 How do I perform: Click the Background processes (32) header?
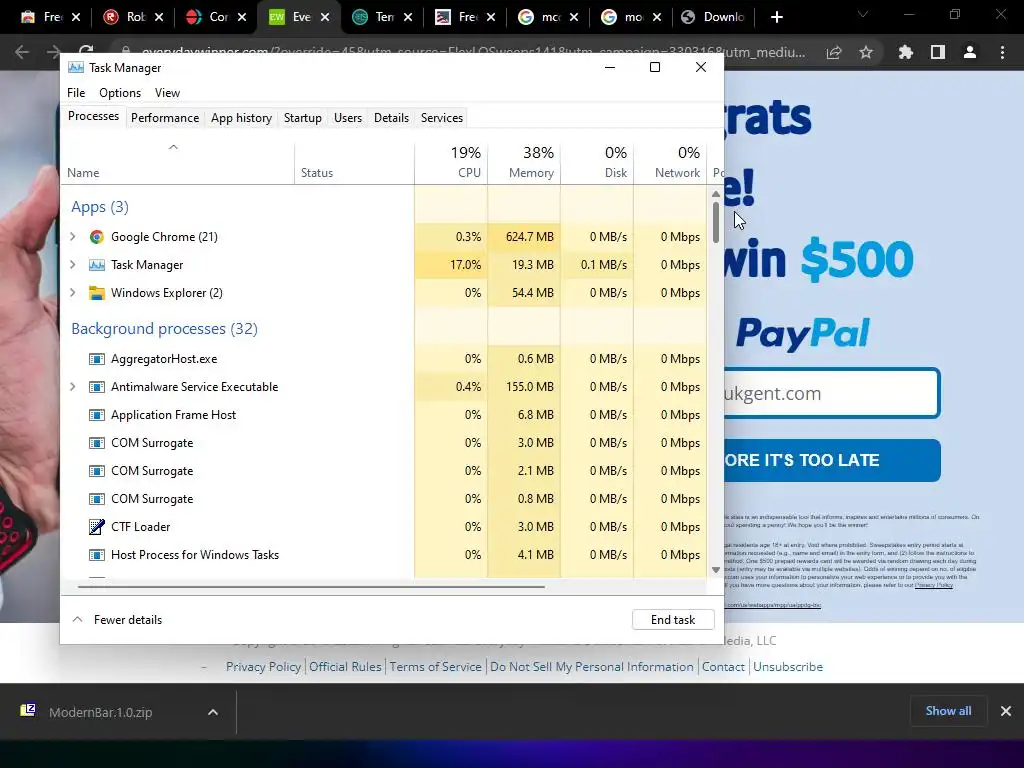point(165,328)
